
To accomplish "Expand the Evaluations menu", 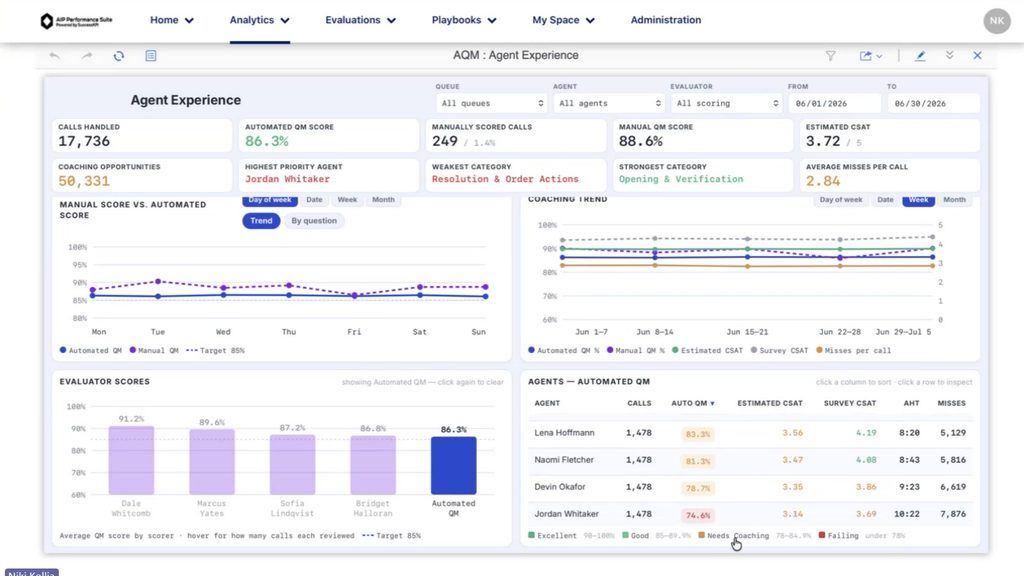I will click(x=360, y=20).
